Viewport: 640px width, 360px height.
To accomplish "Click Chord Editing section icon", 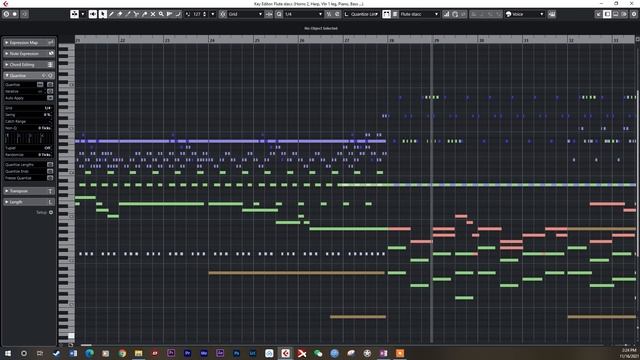I will click(x=51, y=64).
